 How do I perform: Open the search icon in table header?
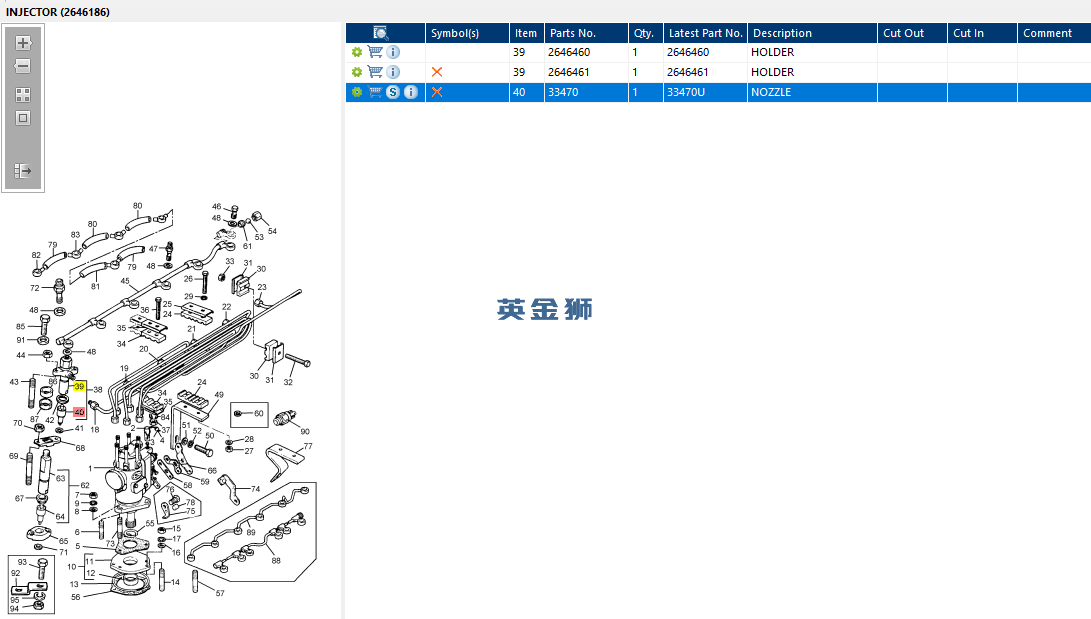(381, 33)
